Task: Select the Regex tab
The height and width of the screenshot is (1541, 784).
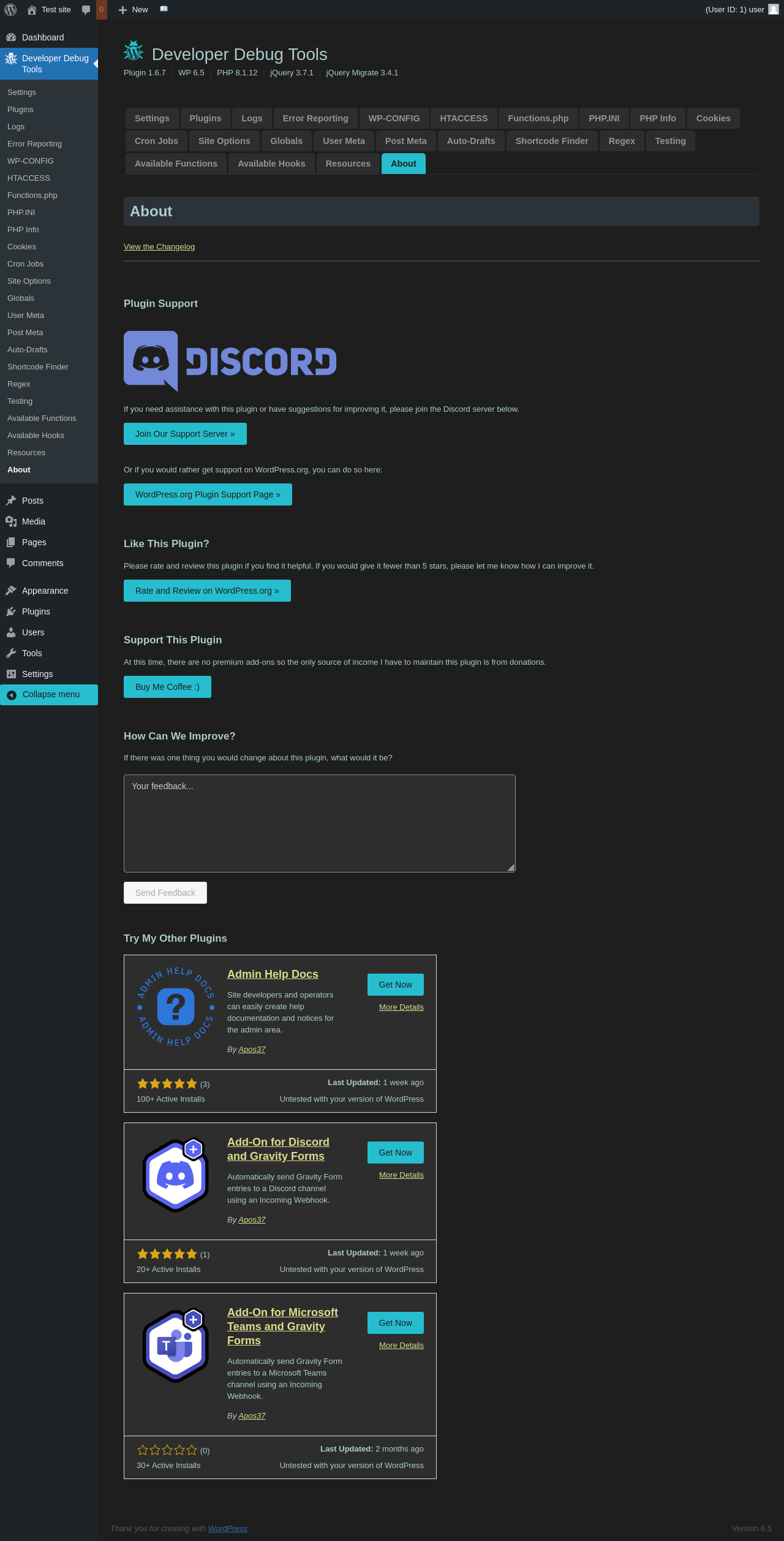Action: point(622,141)
